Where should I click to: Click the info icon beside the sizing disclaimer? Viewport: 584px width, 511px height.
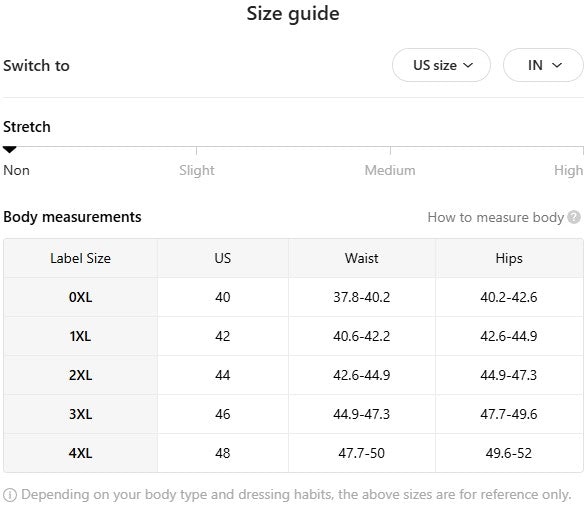[10, 495]
